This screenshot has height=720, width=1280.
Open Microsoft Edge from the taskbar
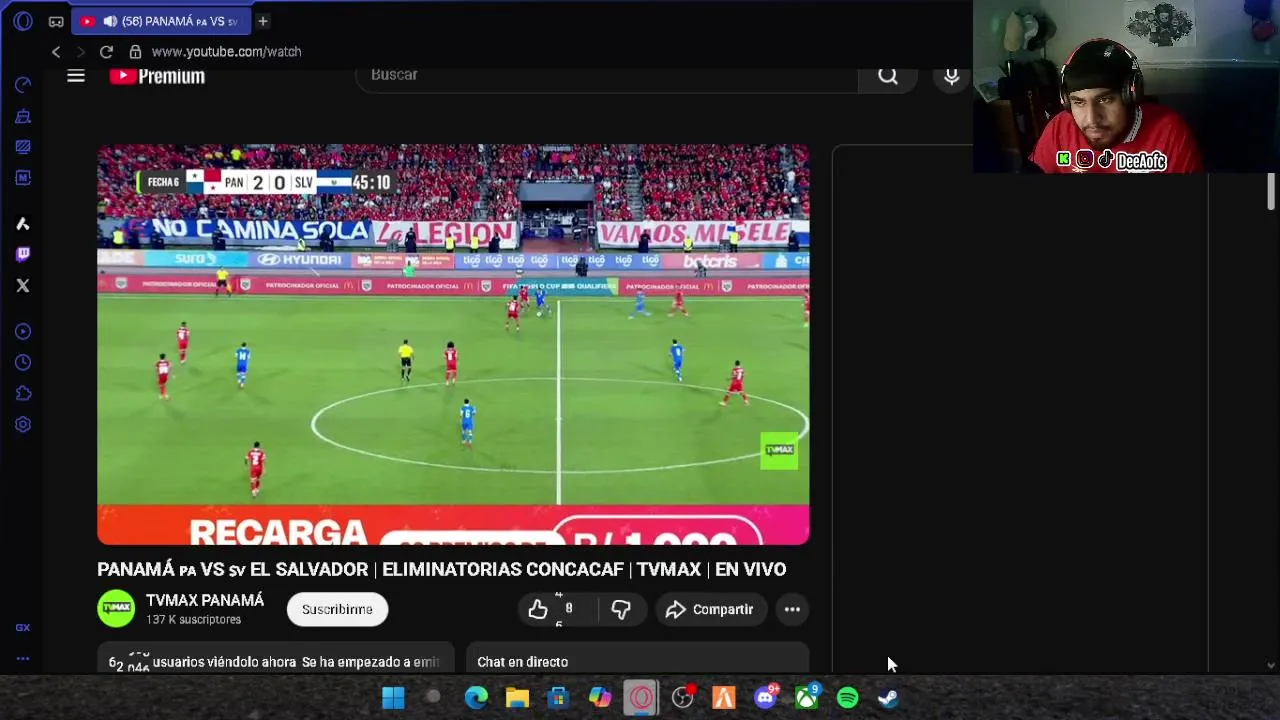click(x=476, y=698)
